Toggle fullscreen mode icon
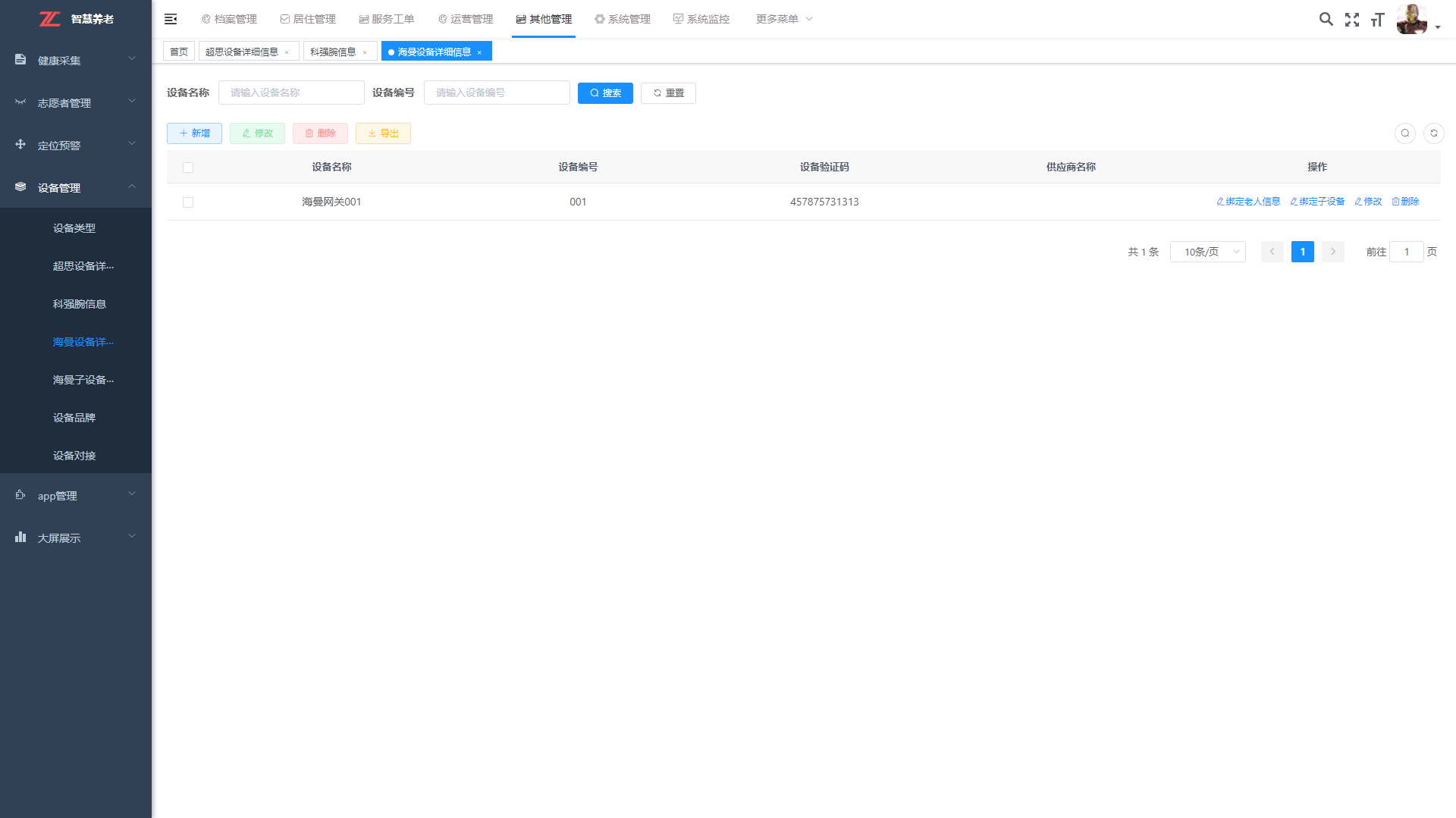The height and width of the screenshot is (818, 1456). 1351,20
